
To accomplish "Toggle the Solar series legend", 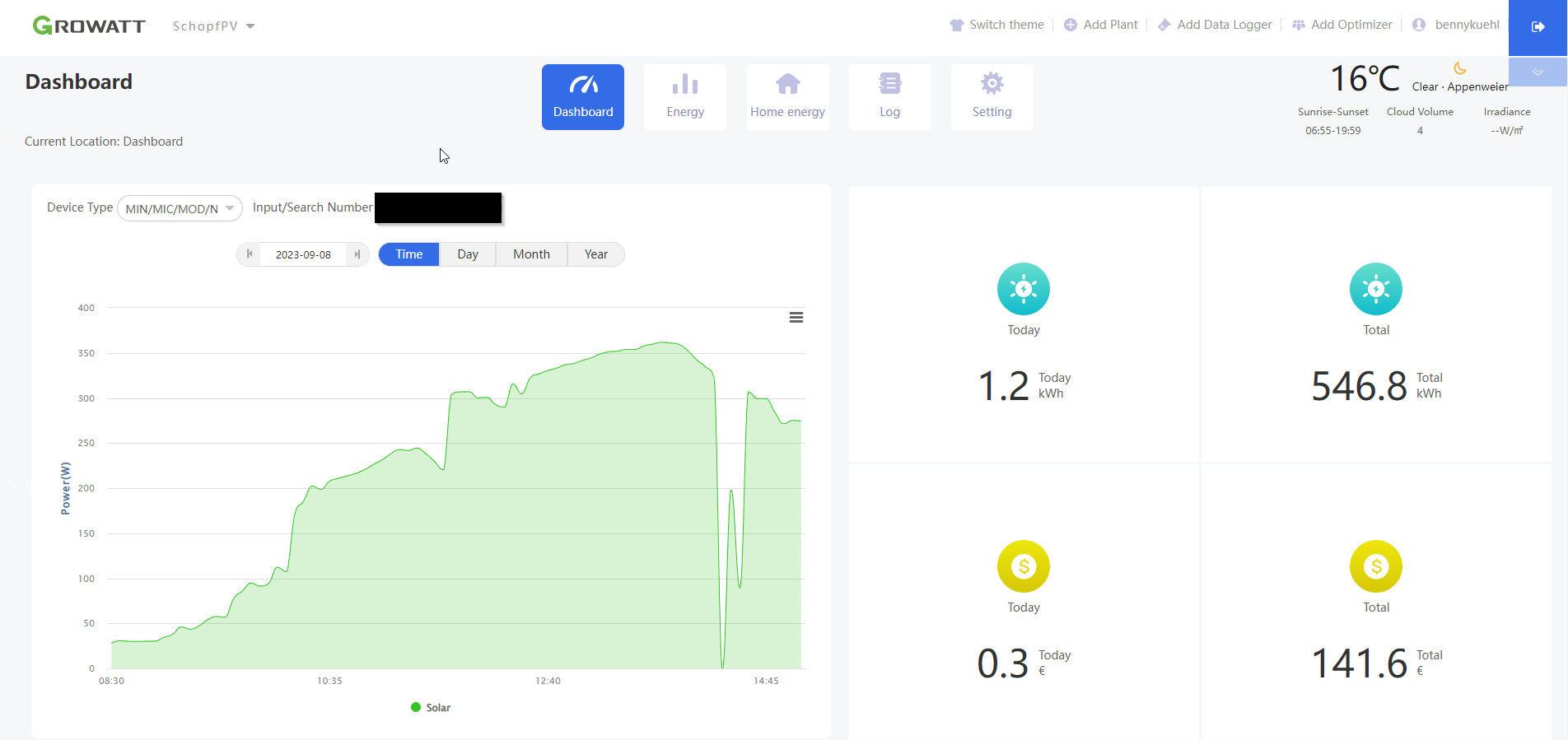I will pyautogui.click(x=431, y=708).
